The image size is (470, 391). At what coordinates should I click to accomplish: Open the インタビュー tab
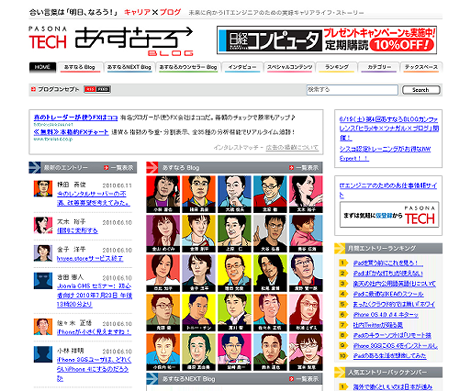pyautogui.click(x=242, y=67)
